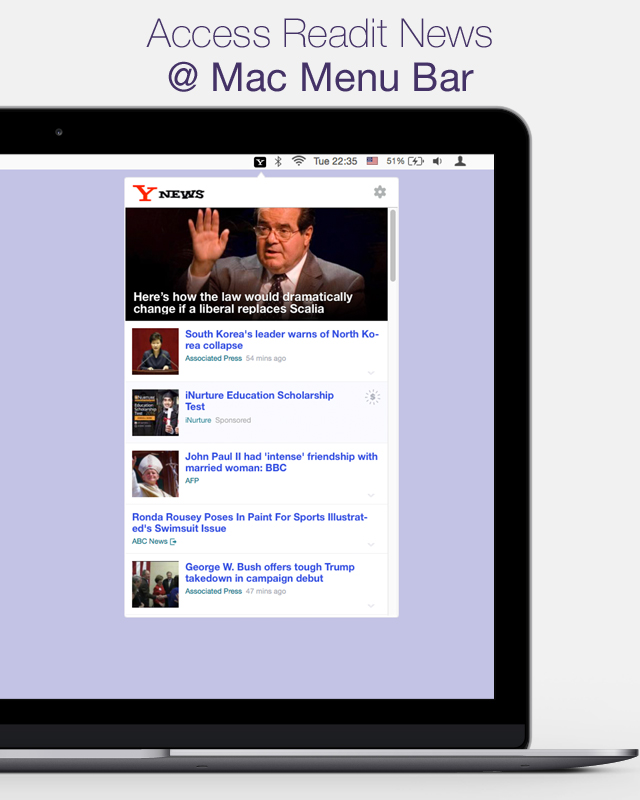Click Associated Press under South Korea story
The image size is (640, 800).
click(x=213, y=358)
